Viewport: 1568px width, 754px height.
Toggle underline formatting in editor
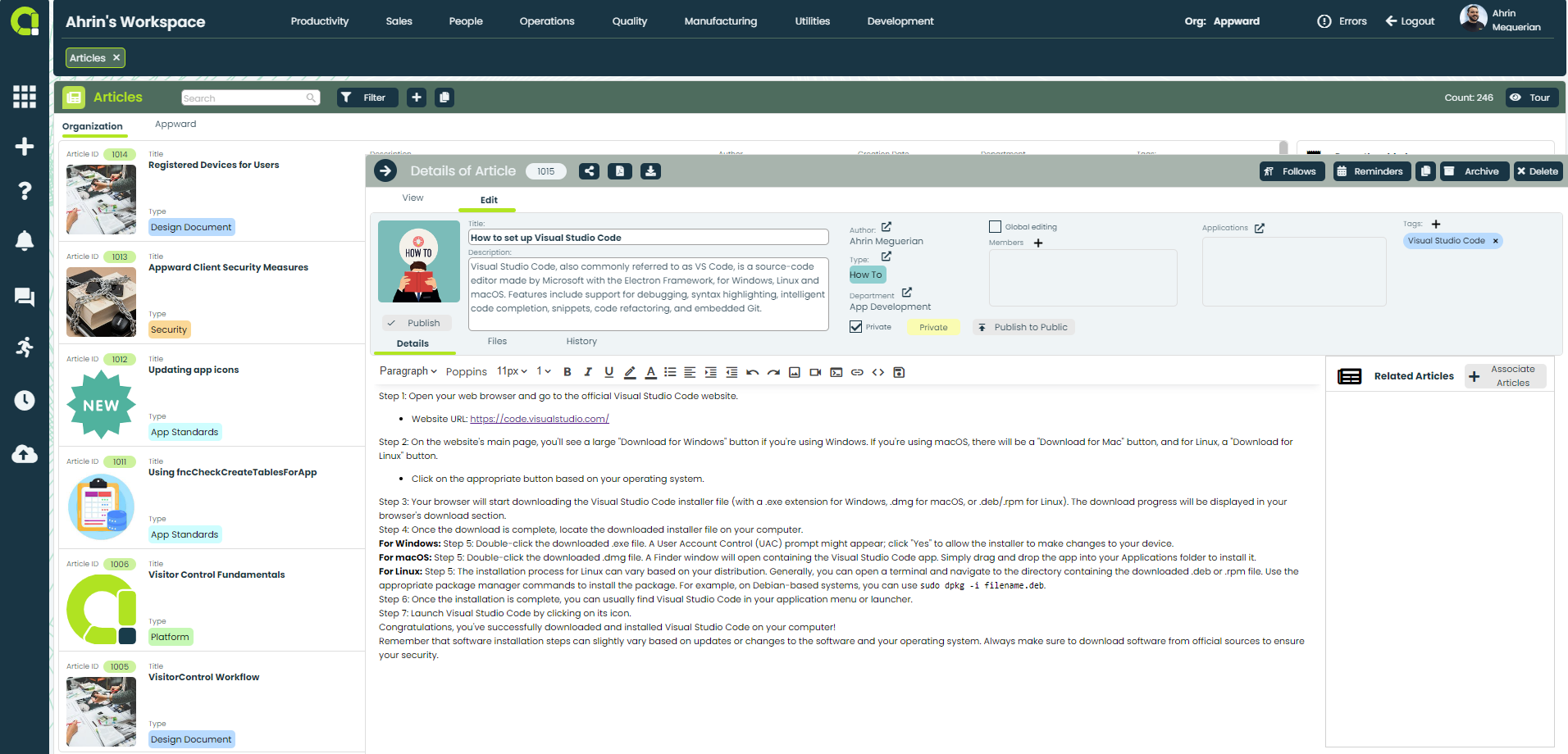pos(609,372)
